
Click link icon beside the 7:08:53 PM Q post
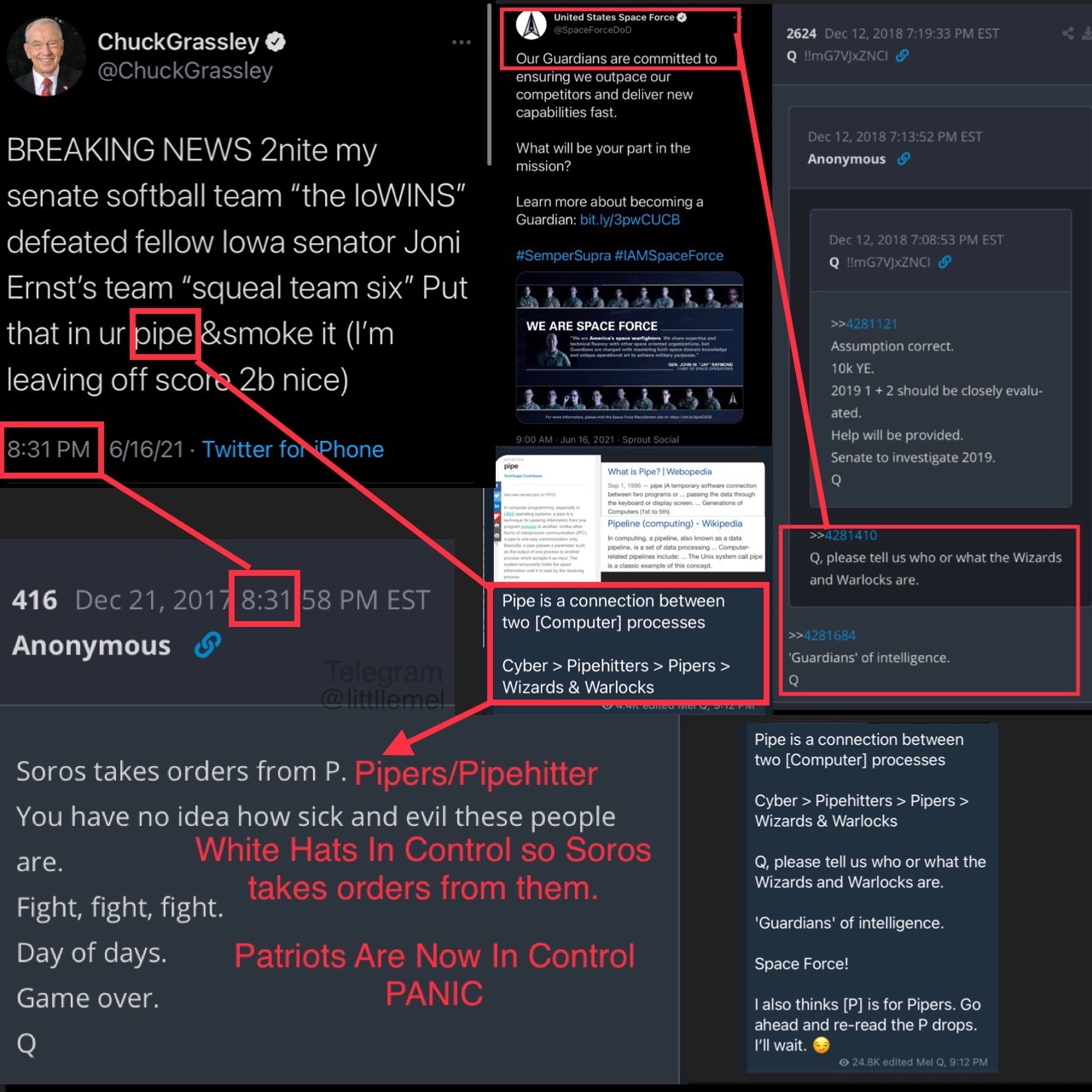coord(945,262)
